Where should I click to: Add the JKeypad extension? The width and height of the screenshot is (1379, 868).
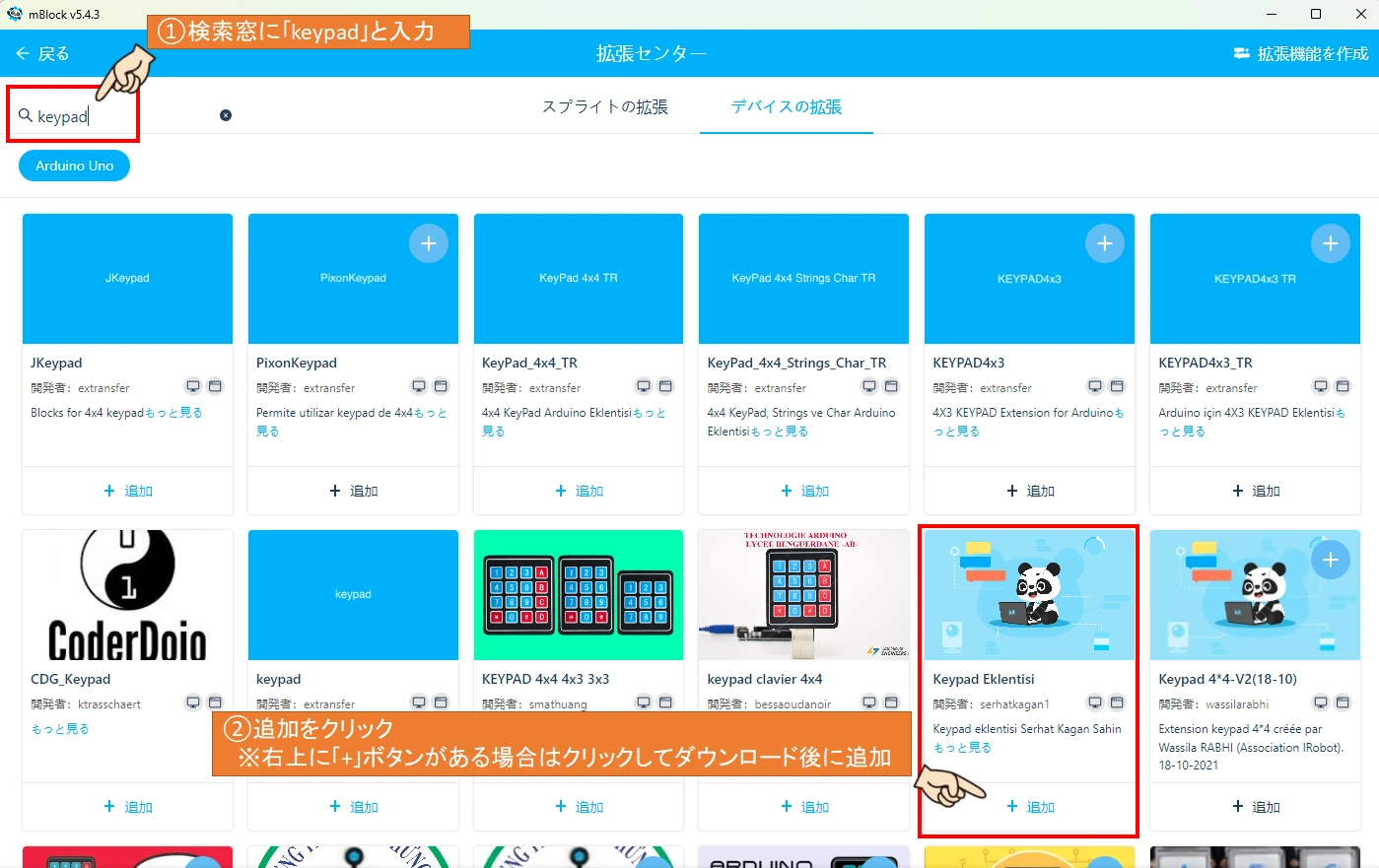pyautogui.click(x=127, y=491)
